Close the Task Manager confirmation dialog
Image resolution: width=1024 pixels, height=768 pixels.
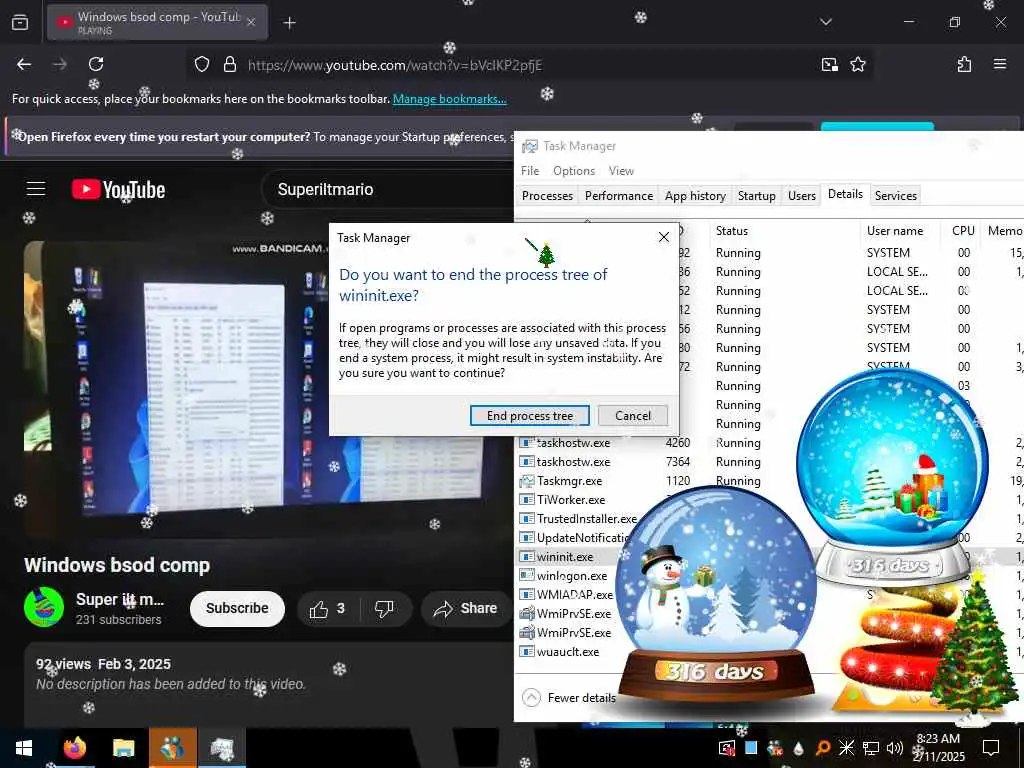pos(664,237)
